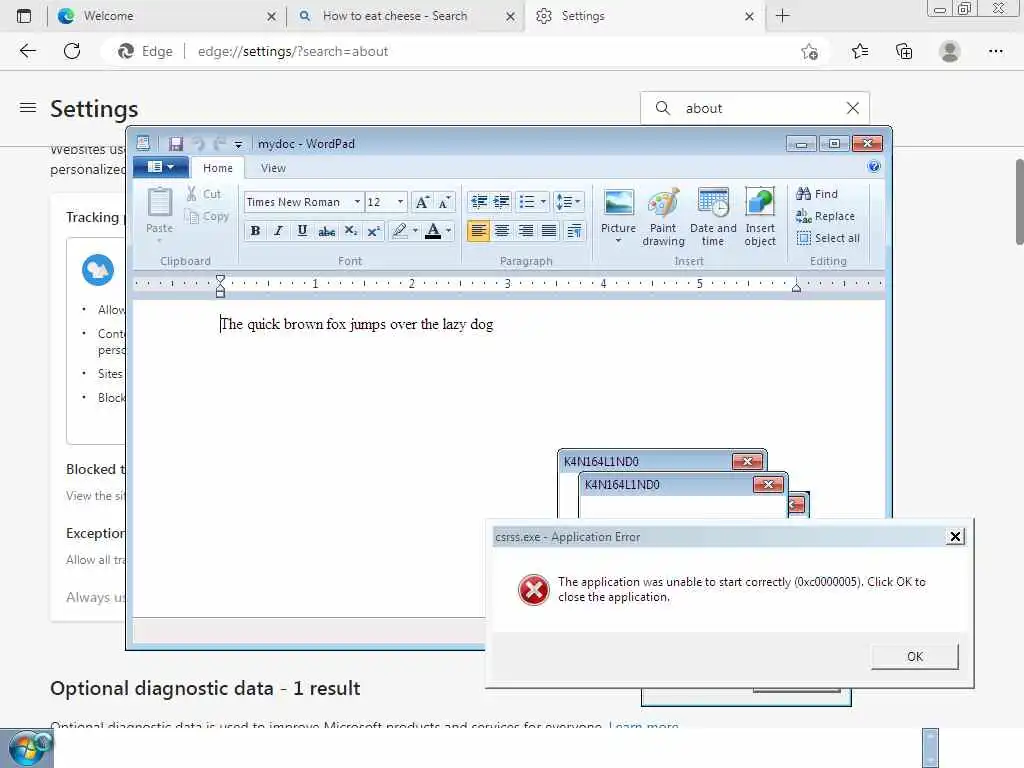This screenshot has height=768, width=1024.
Task: Open the font size 12 dropdown
Action: [x=400, y=202]
